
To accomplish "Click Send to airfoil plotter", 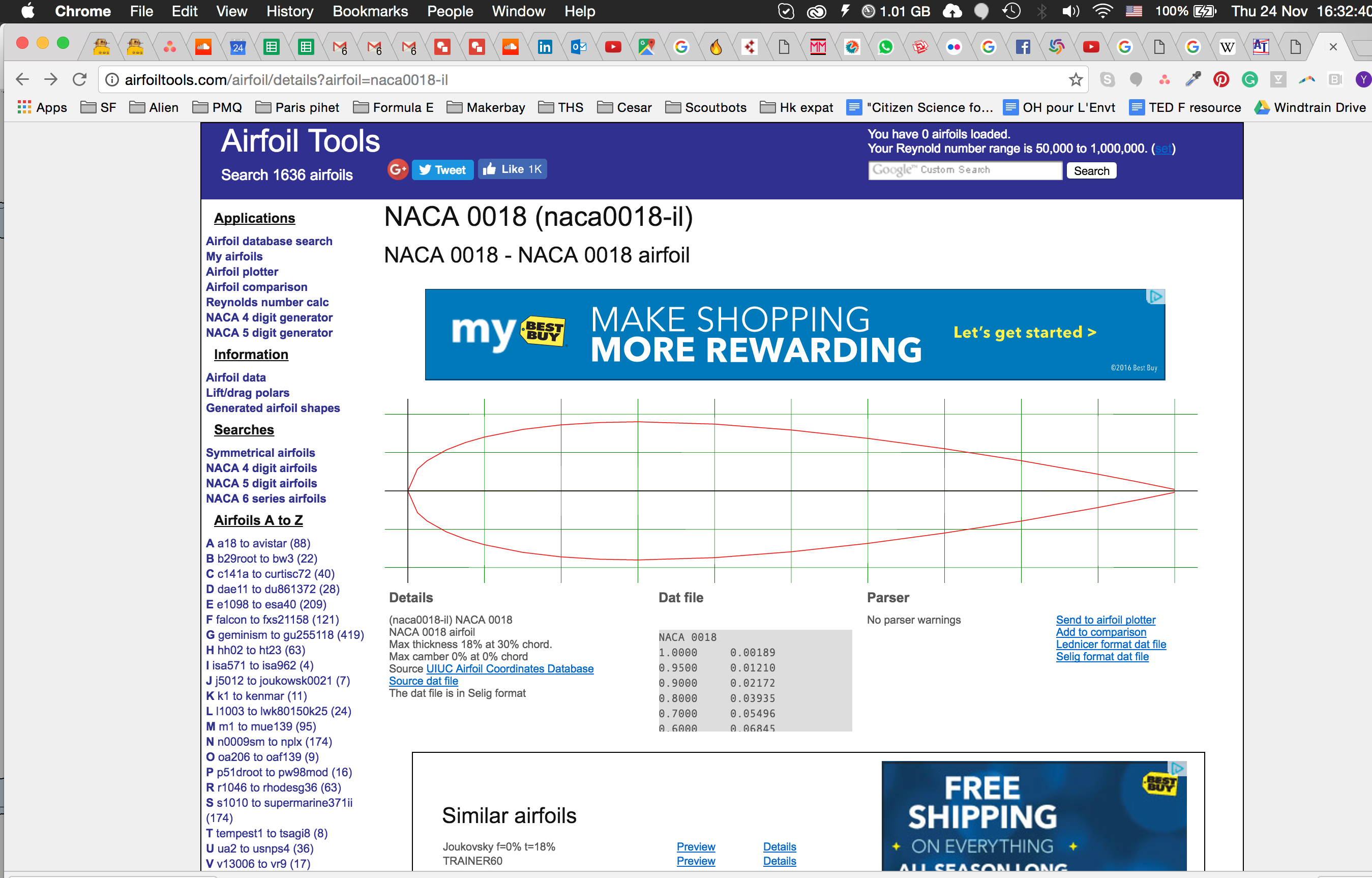I will click(x=1106, y=620).
